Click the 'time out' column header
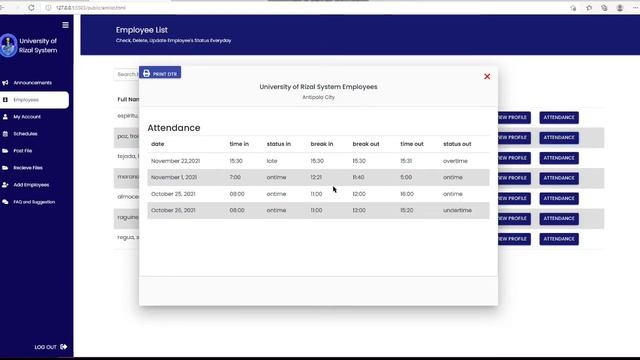The height and width of the screenshot is (360, 640). [x=412, y=144]
